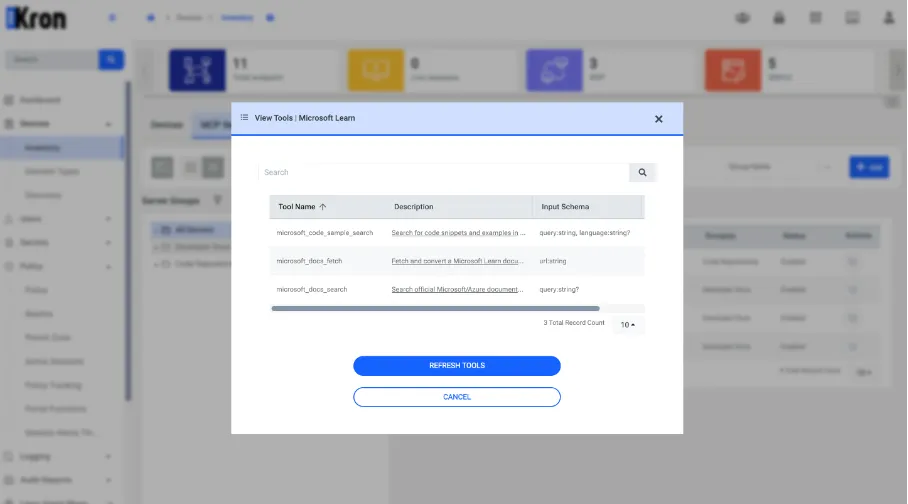Click the CANCEL button
Screen dimensions: 908x504
tap(457, 397)
